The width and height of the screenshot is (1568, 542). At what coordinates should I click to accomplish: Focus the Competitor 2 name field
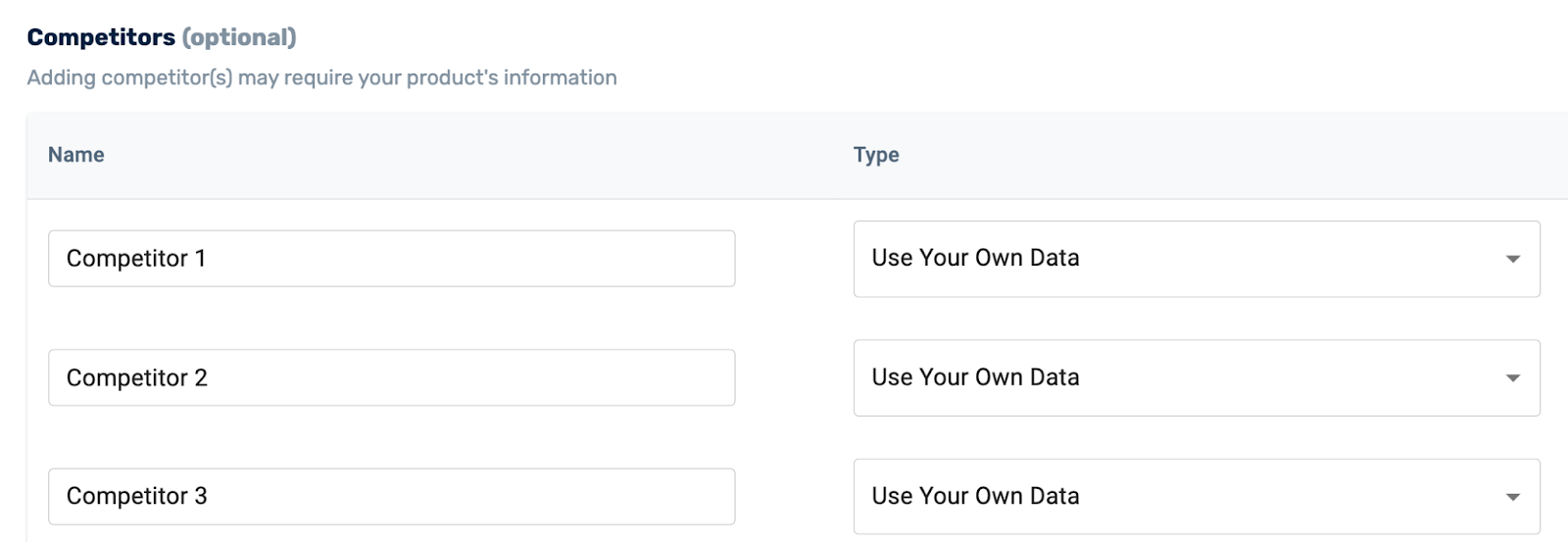(x=391, y=377)
